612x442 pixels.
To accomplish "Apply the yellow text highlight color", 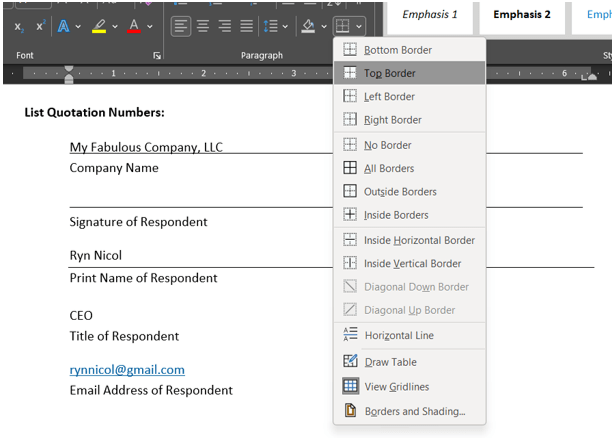I will point(98,26).
